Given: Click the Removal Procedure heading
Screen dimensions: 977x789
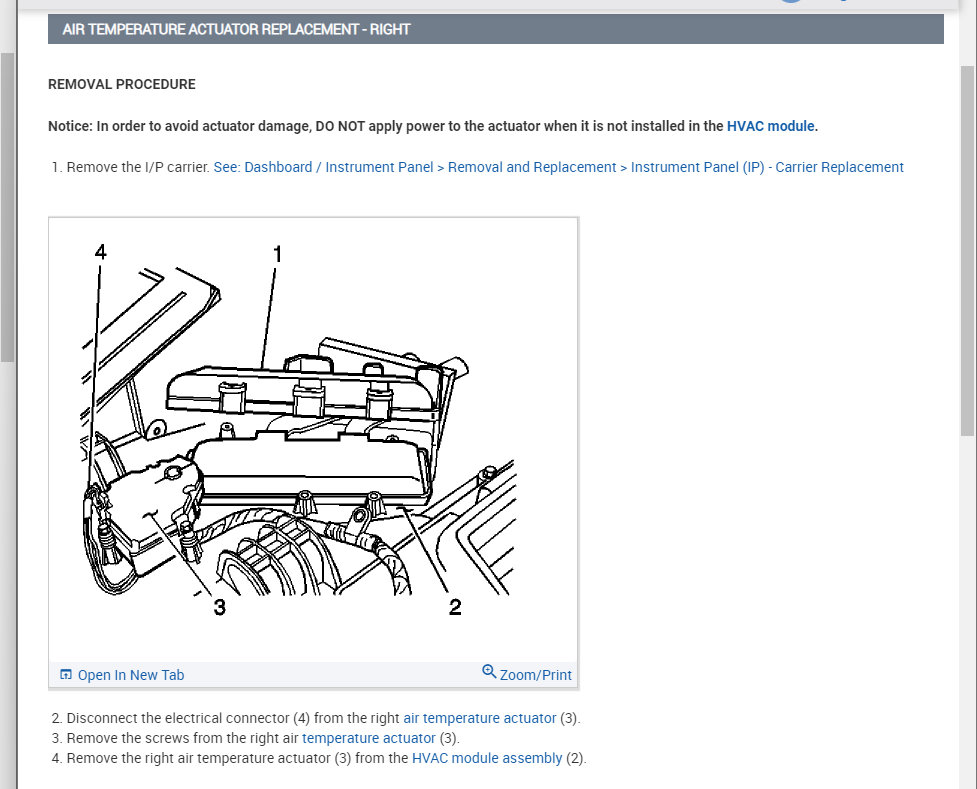Looking at the screenshot, I should [122, 84].
